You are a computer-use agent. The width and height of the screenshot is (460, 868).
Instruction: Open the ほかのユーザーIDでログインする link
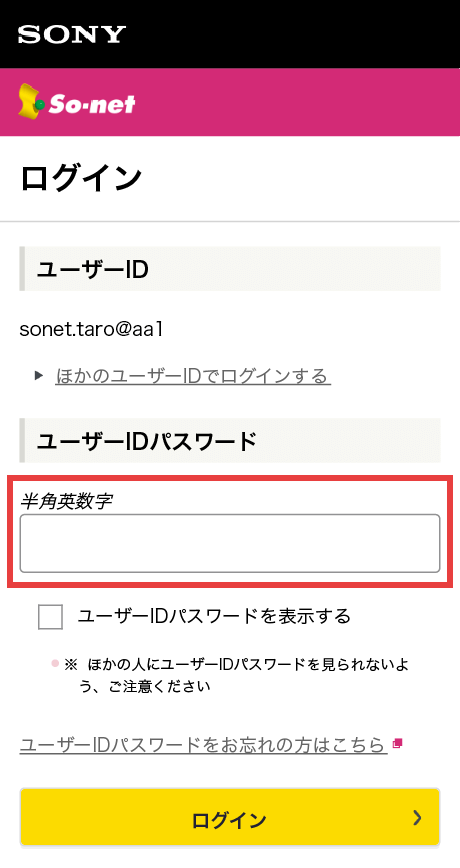tap(193, 376)
